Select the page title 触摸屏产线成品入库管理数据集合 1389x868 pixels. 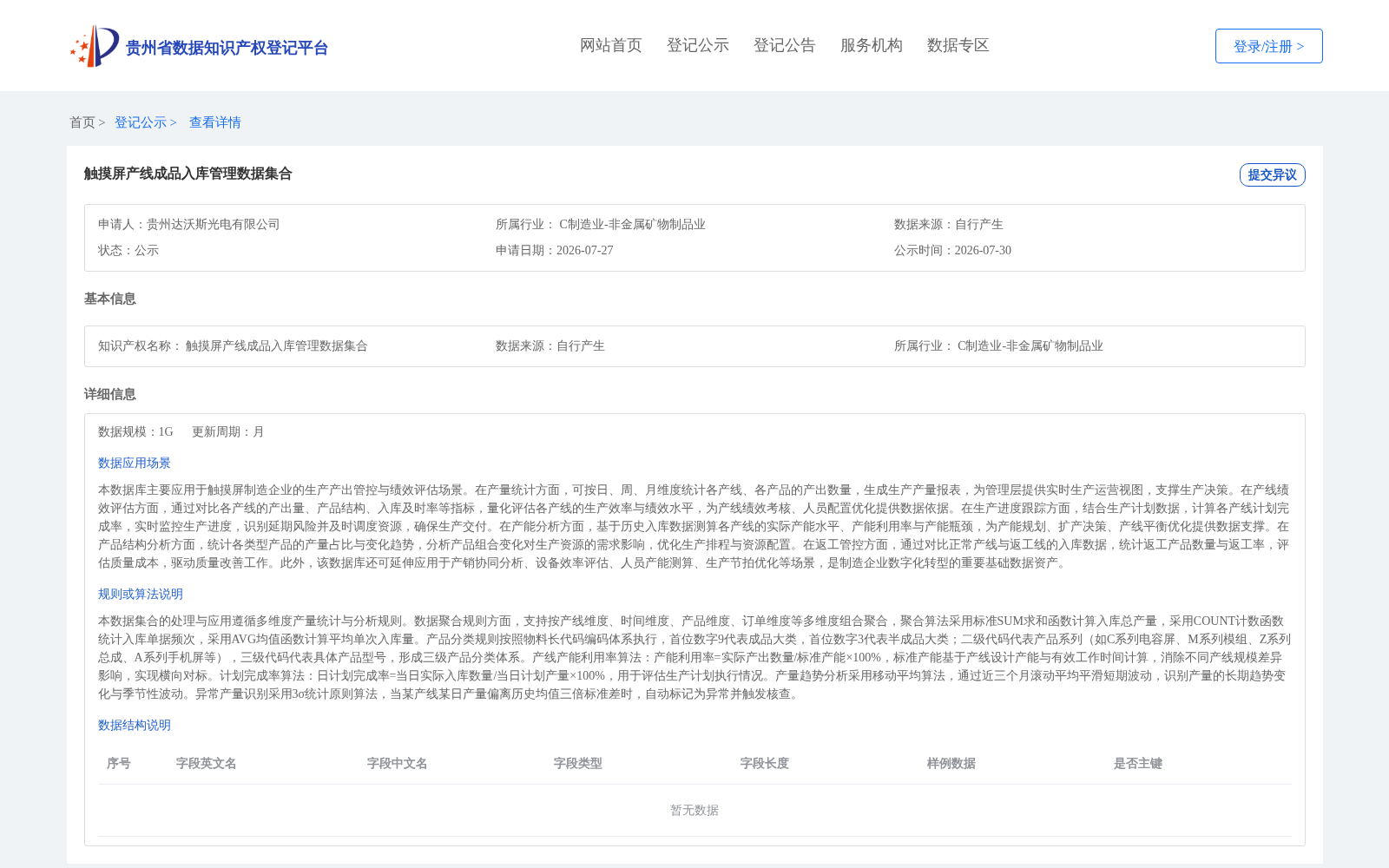188,174
